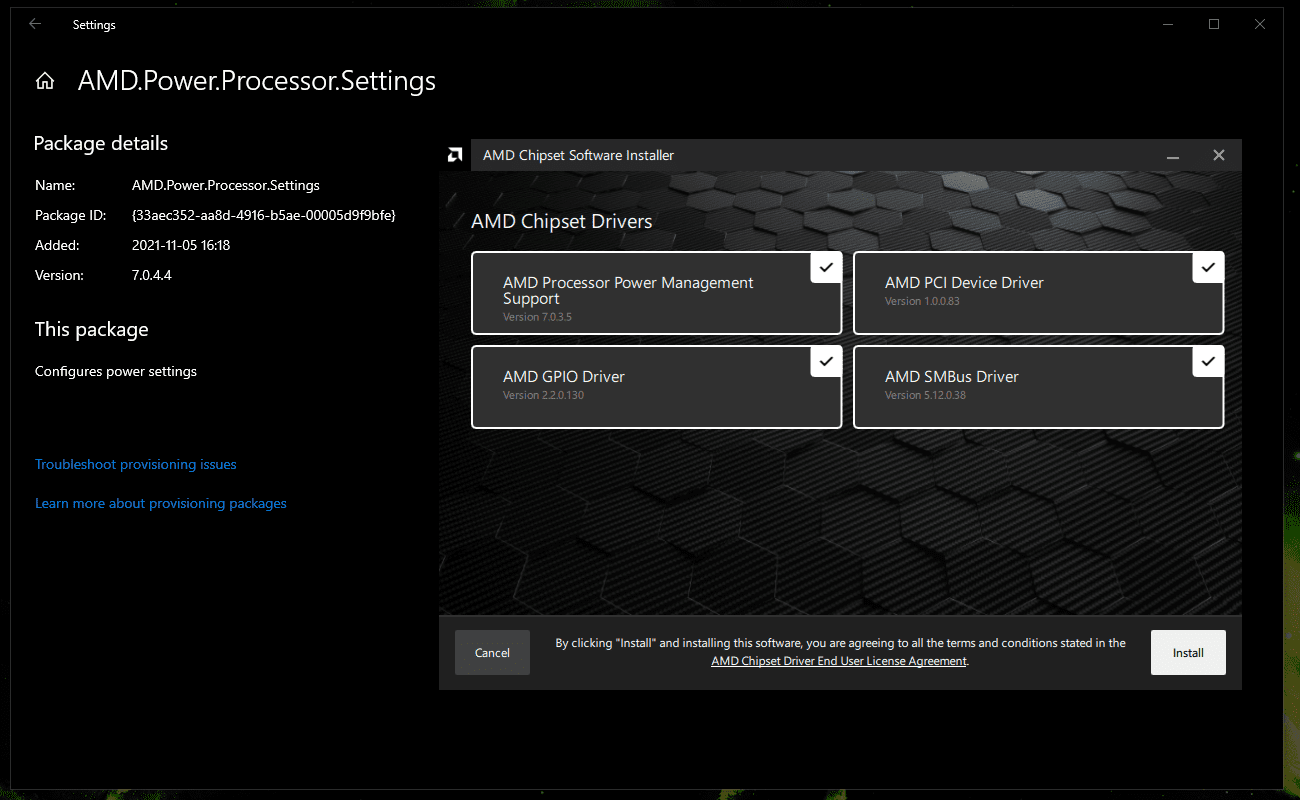Click the Install button

[x=1188, y=652]
